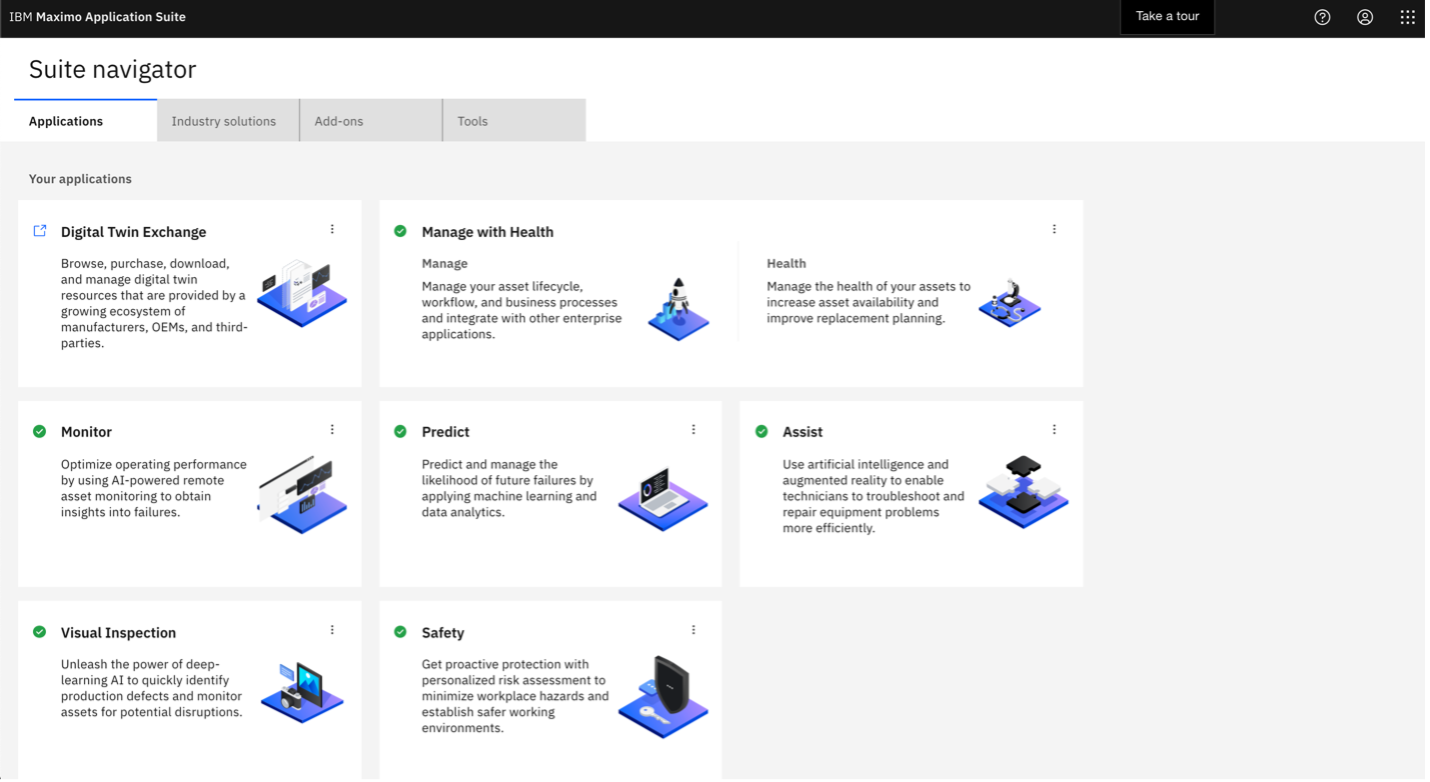Click the Assist blocks illustration
Viewport: 1430px width, 782px height.
(1023, 492)
